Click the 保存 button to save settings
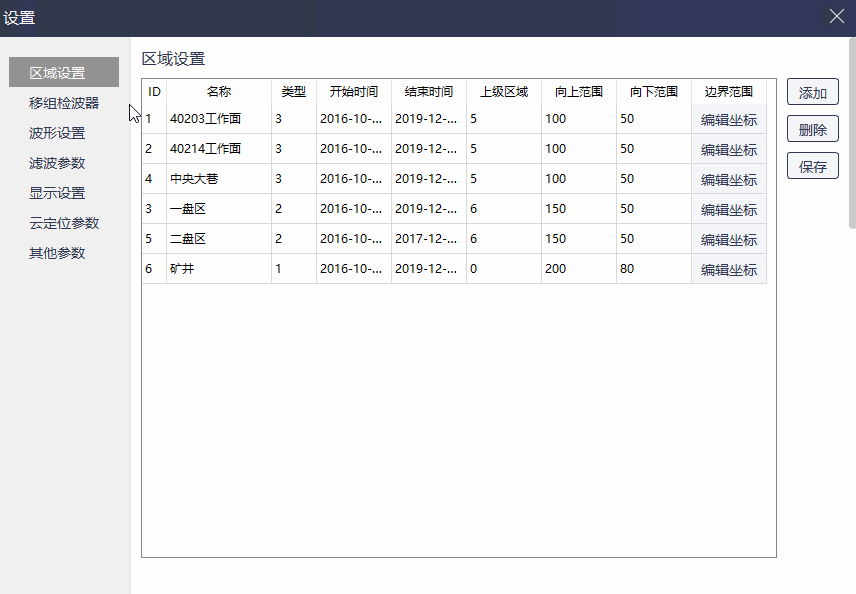856x594 pixels. click(812, 165)
